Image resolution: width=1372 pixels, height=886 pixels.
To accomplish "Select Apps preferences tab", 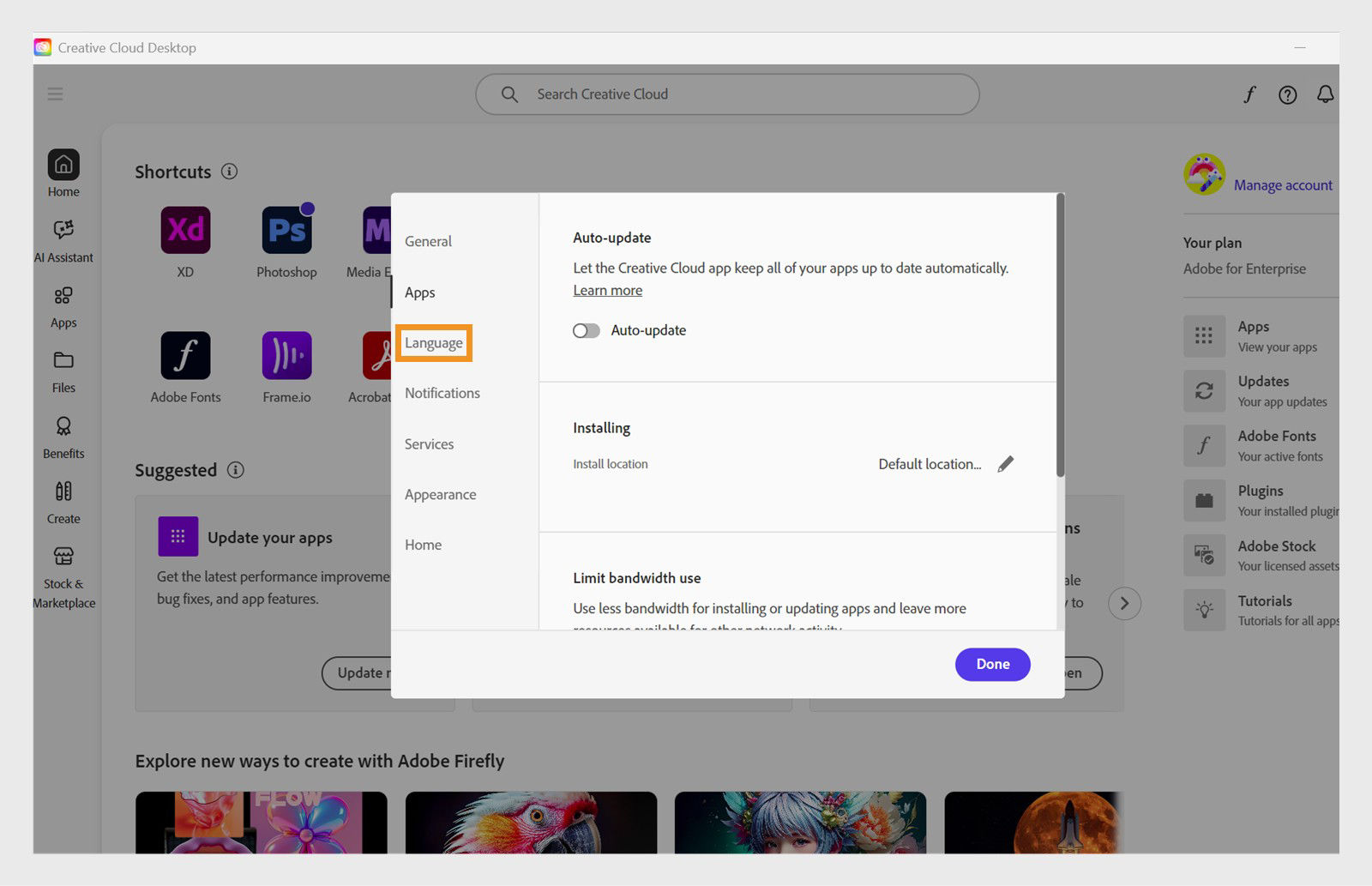I will point(420,292).
